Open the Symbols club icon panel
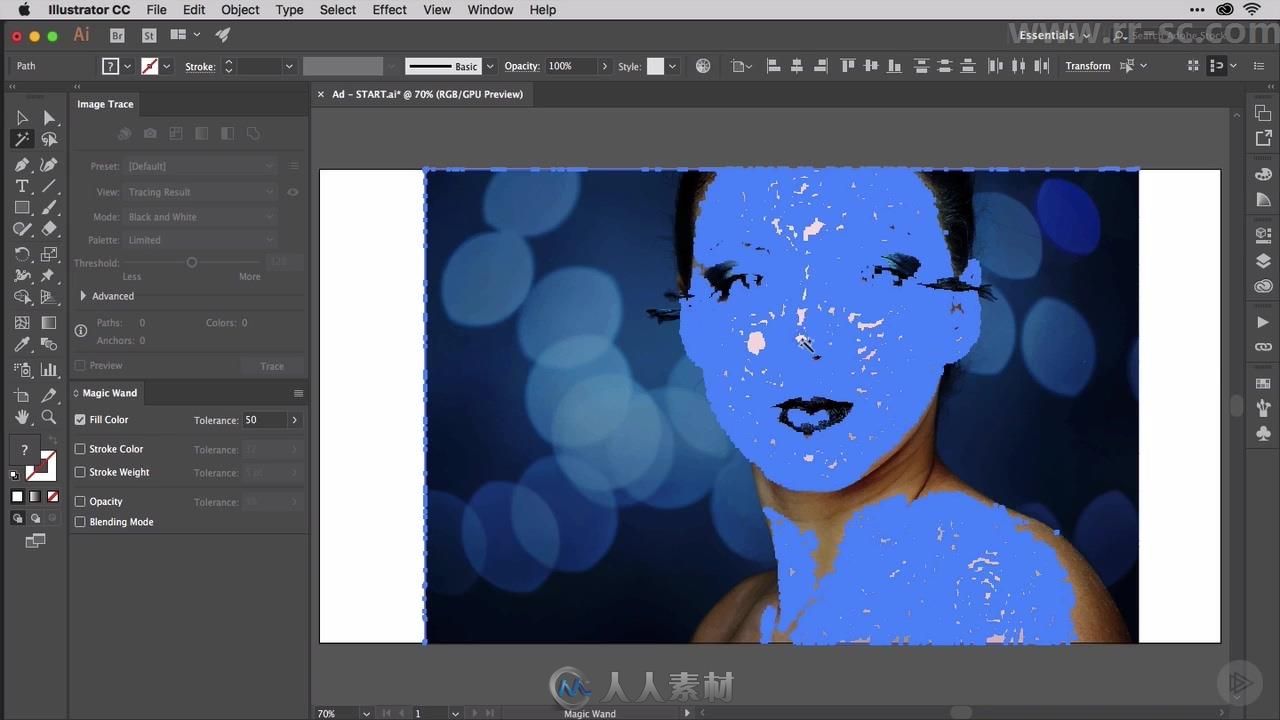The image size is (1280, 720). tap(1263, 434)
